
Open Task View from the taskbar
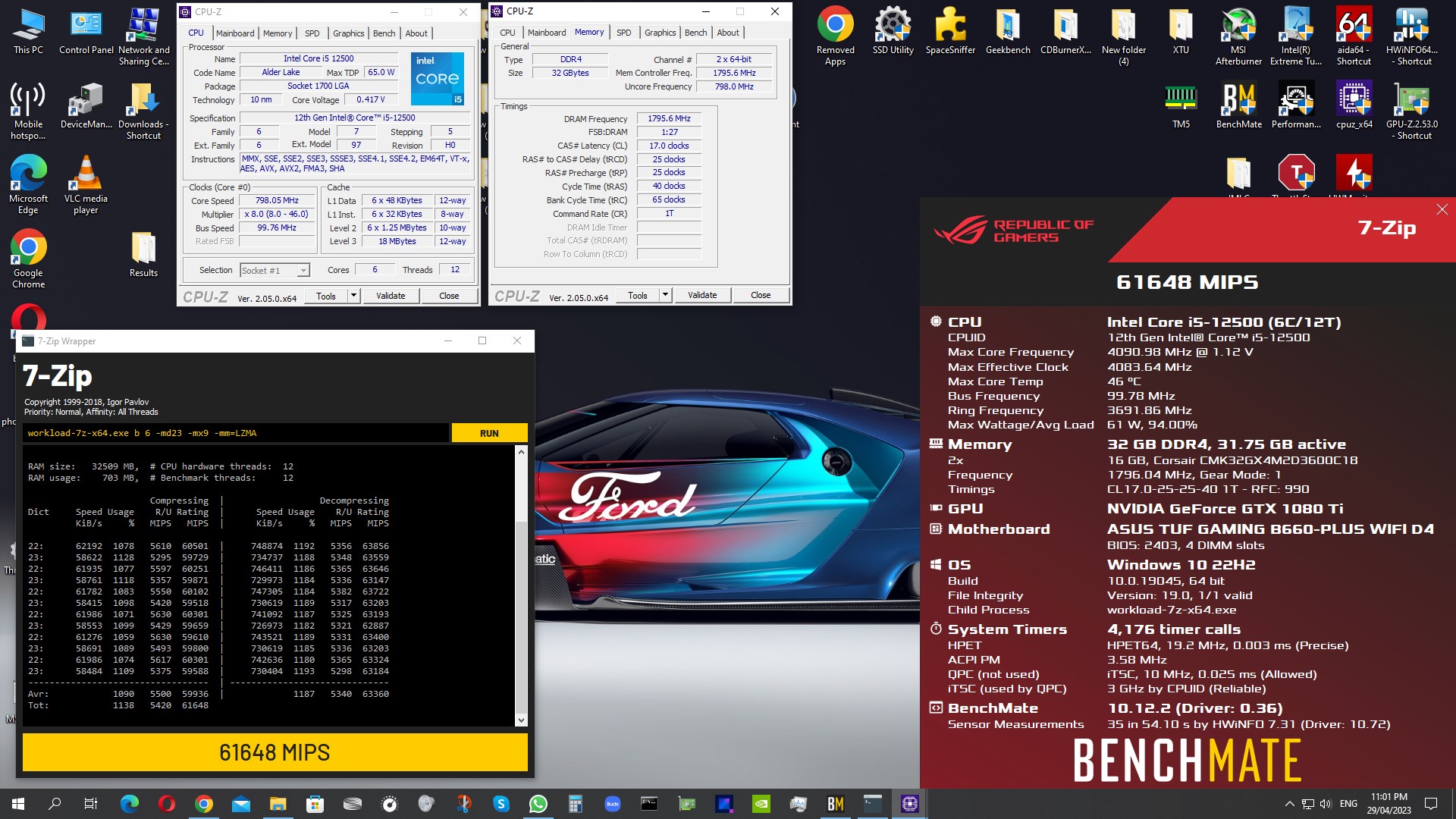[91, 804]
